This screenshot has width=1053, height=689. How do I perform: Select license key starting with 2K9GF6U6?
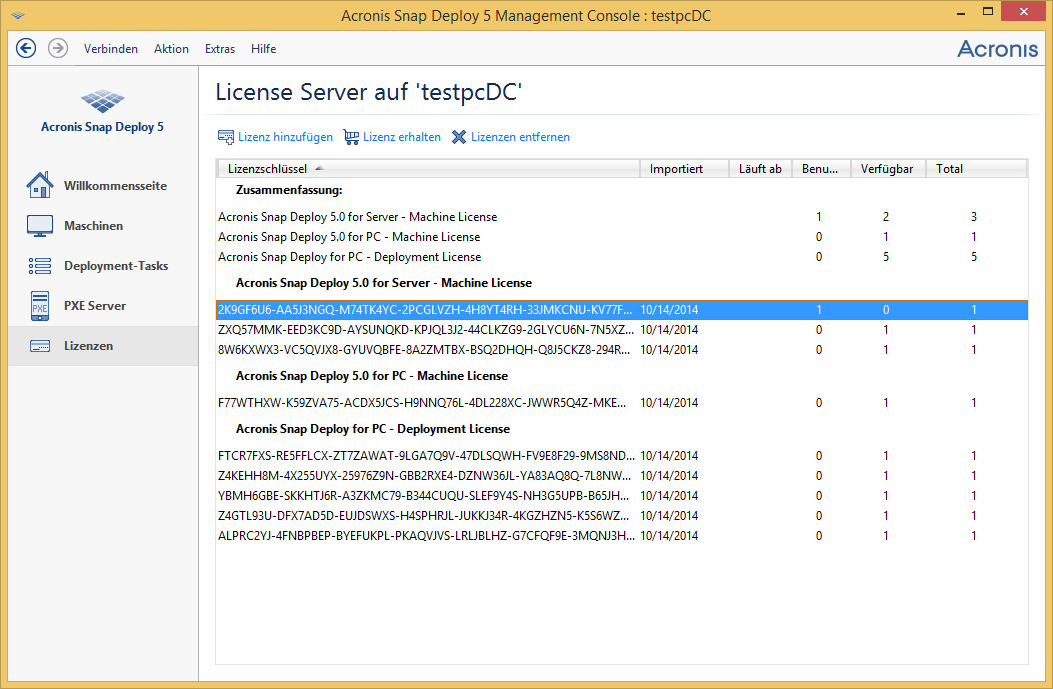click(622, 310)
